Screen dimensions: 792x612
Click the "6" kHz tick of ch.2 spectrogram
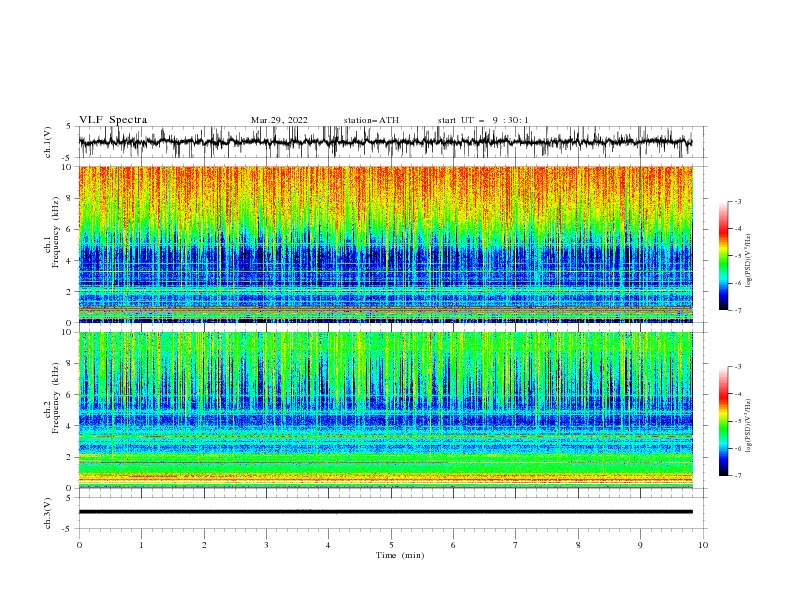[x=70, y=395]
